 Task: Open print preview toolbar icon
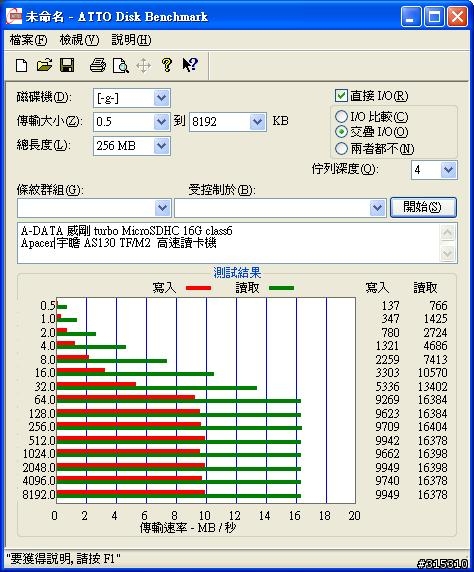click(x=120, y=66)
